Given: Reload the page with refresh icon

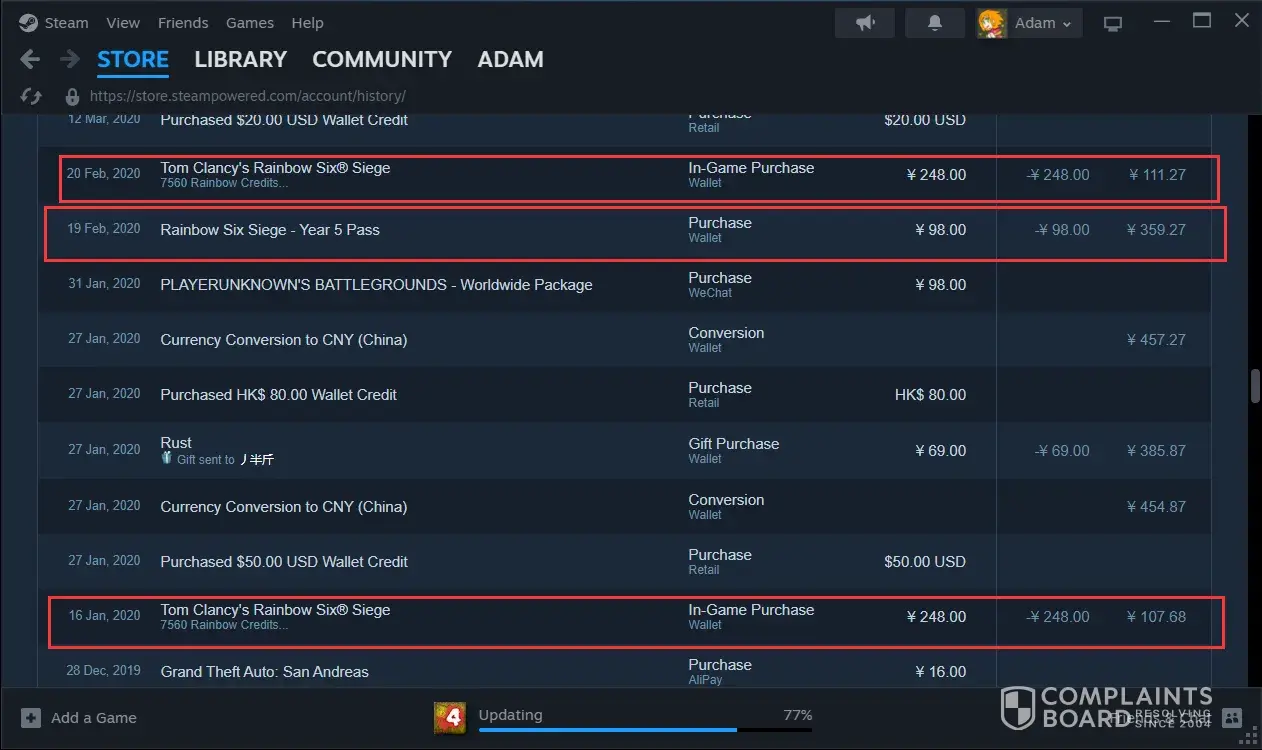Looking at the screenshot, I should pyautogui.click(x=31, y=96).
